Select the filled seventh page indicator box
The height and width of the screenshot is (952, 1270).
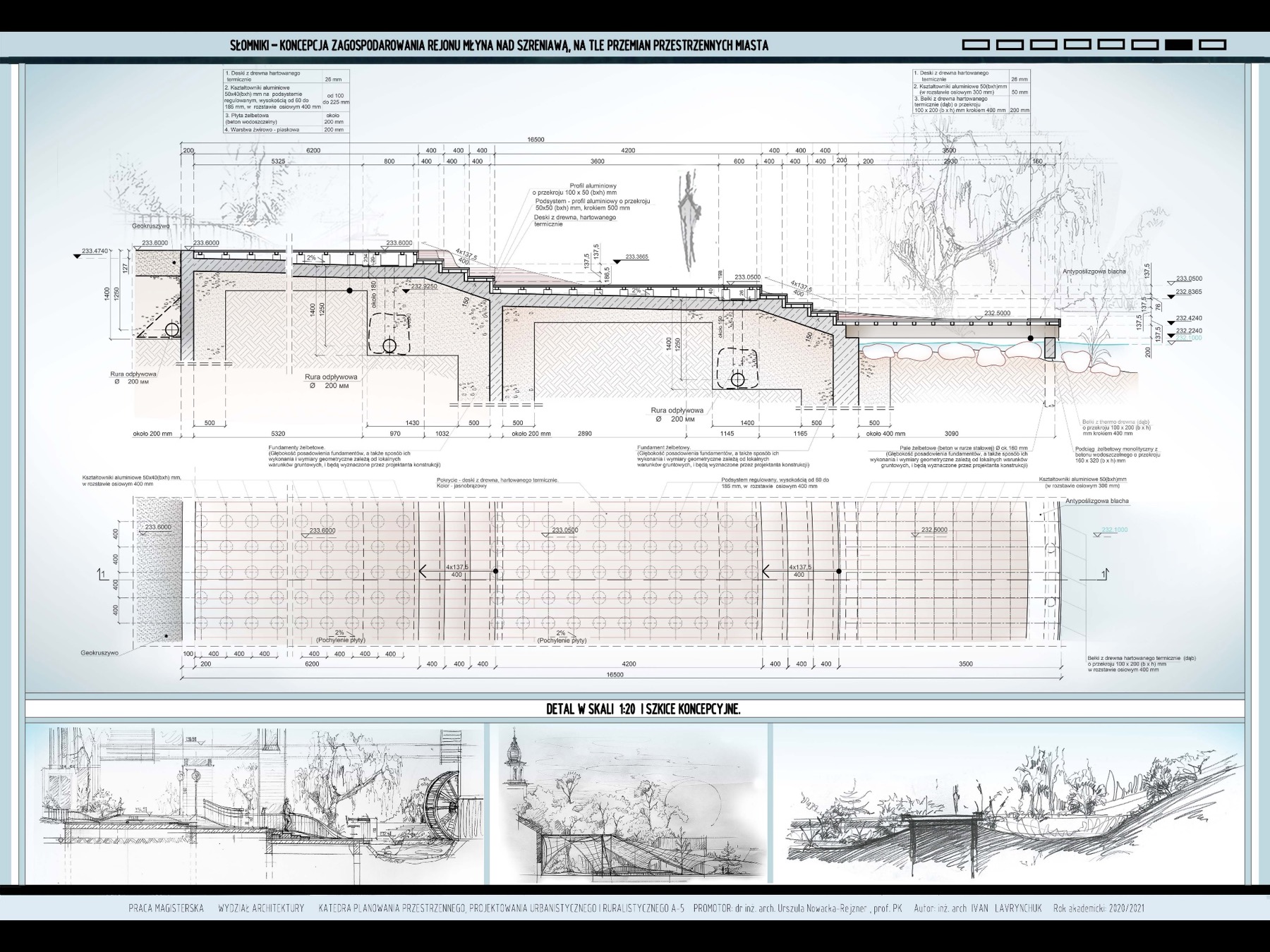click(1178, 44)
